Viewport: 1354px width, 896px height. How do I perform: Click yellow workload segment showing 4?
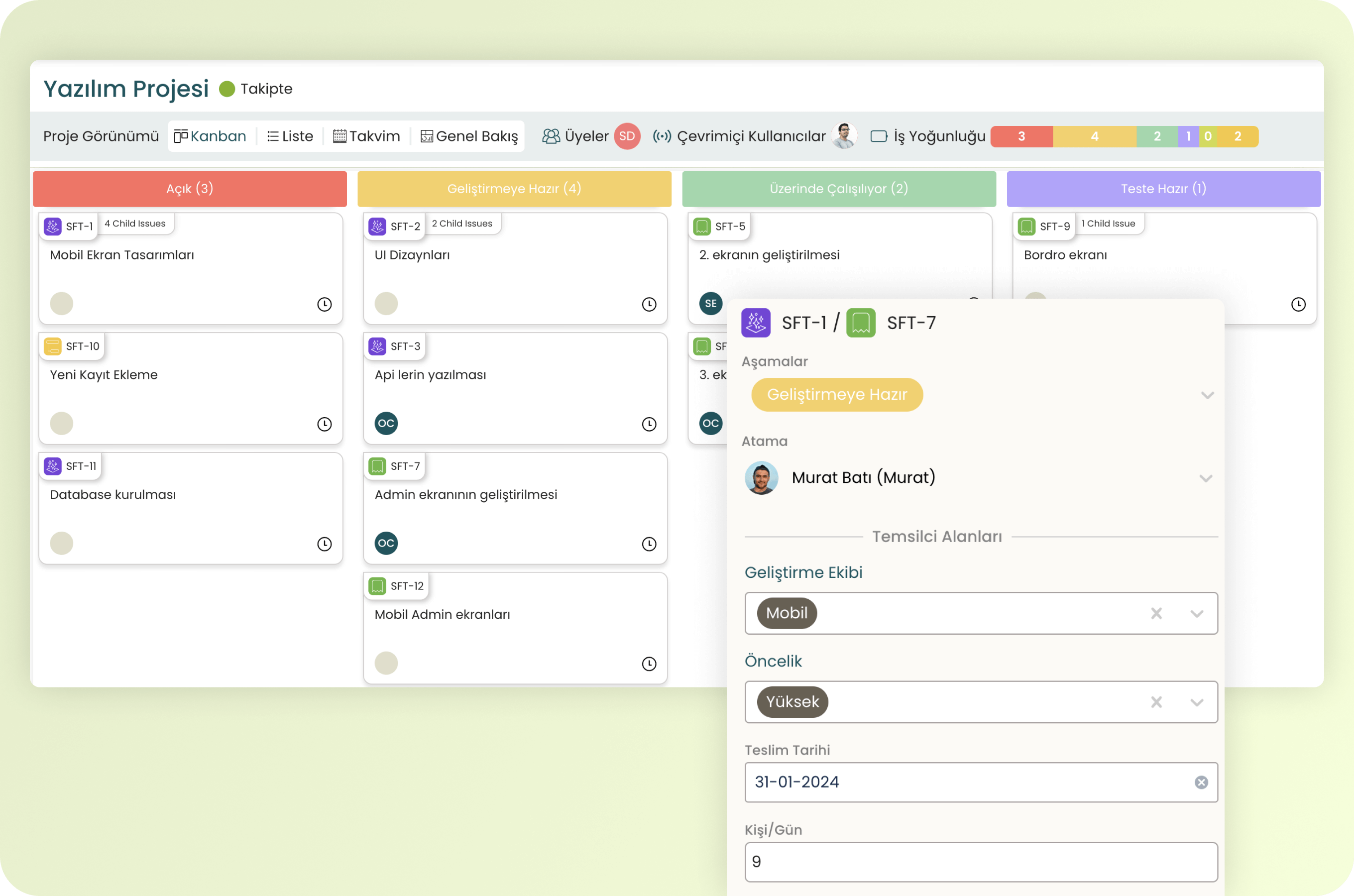point(1095,136)
